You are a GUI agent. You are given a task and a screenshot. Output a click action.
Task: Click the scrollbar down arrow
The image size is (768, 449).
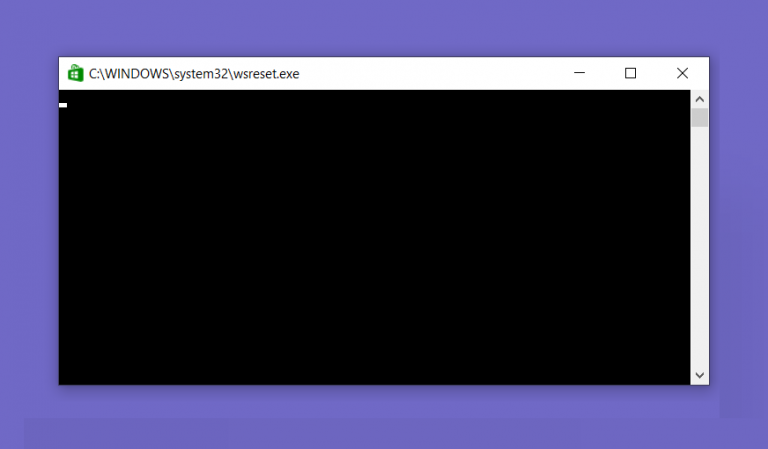[x=699, y=375]
